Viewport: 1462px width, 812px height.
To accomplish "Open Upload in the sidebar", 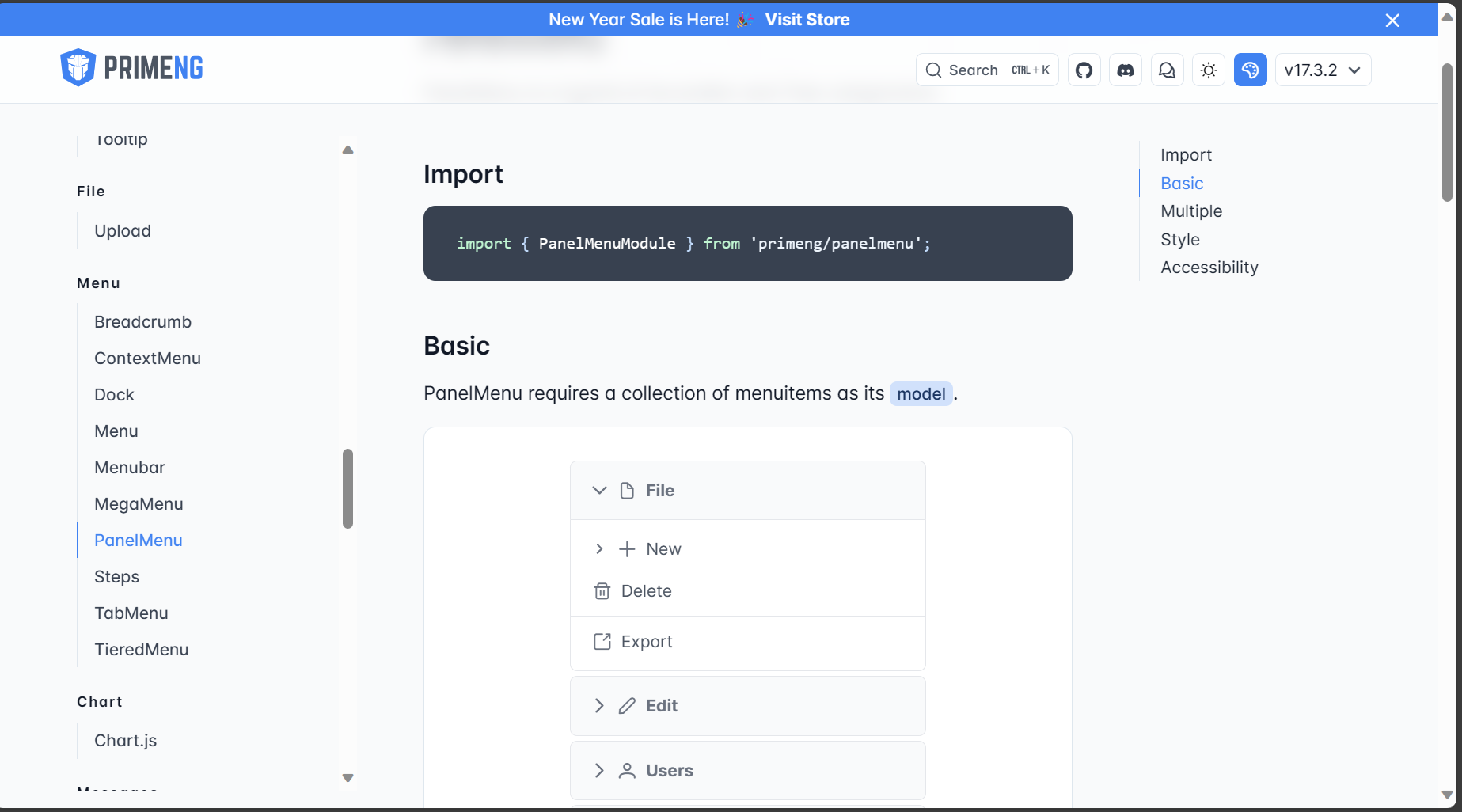I will [123, 231].
